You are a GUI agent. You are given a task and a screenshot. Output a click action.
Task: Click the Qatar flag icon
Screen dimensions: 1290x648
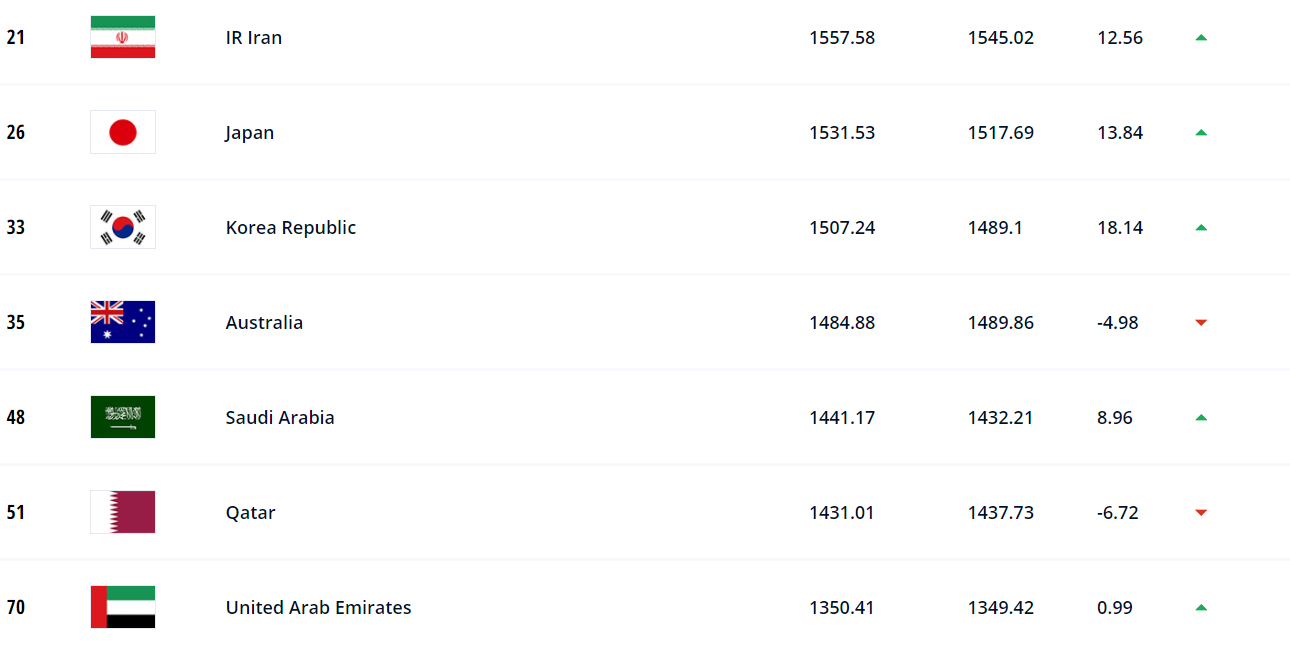coord(123,512)
